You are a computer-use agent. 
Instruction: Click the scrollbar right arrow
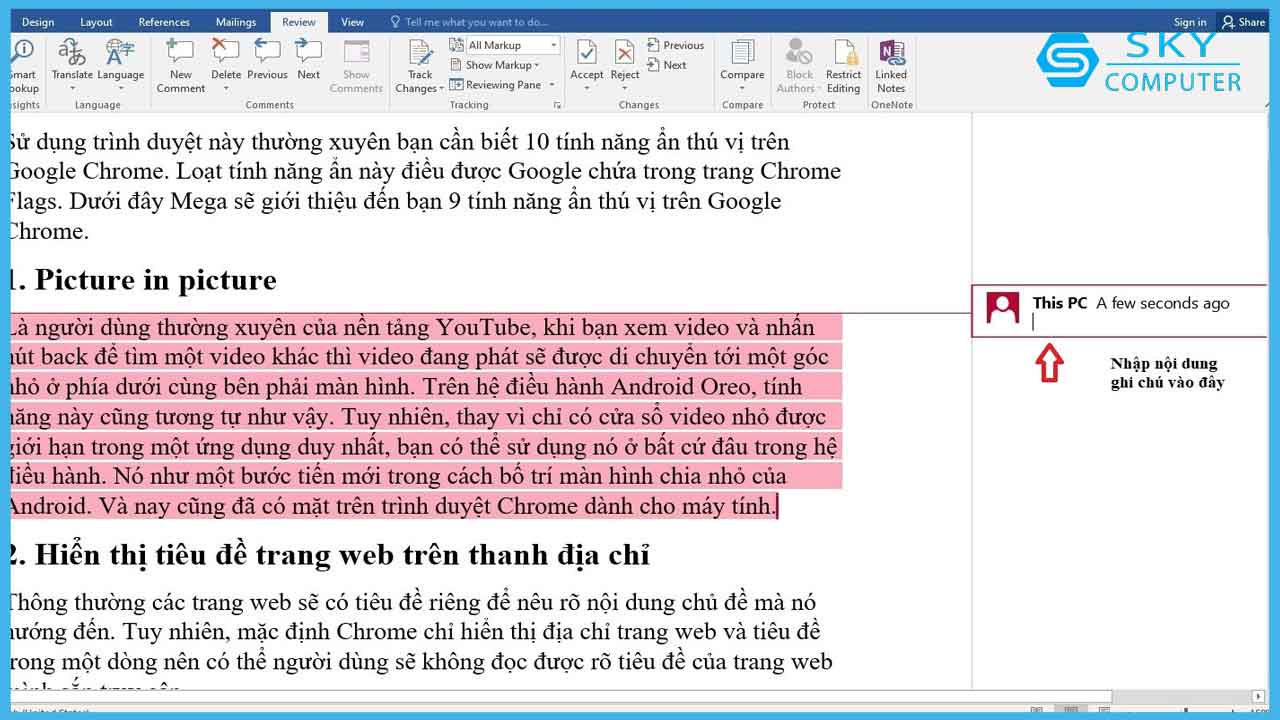[1258, 696]
